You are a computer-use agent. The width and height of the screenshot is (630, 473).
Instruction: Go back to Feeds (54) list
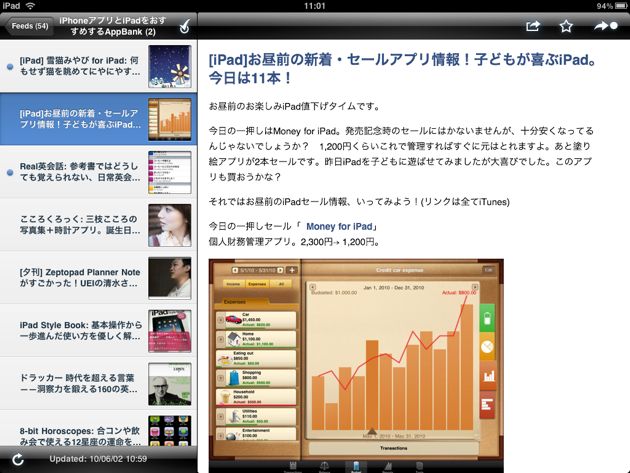[x=29, y=26]
